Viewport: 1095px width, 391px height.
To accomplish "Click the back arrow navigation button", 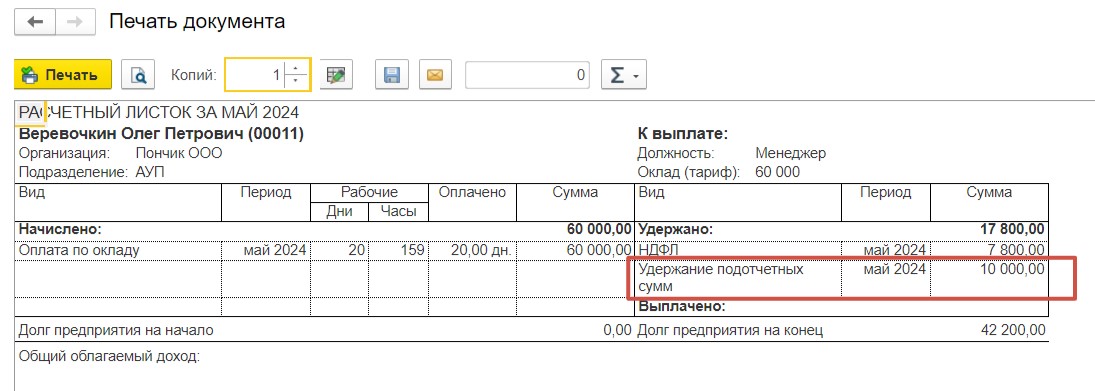I will point(34,22).
